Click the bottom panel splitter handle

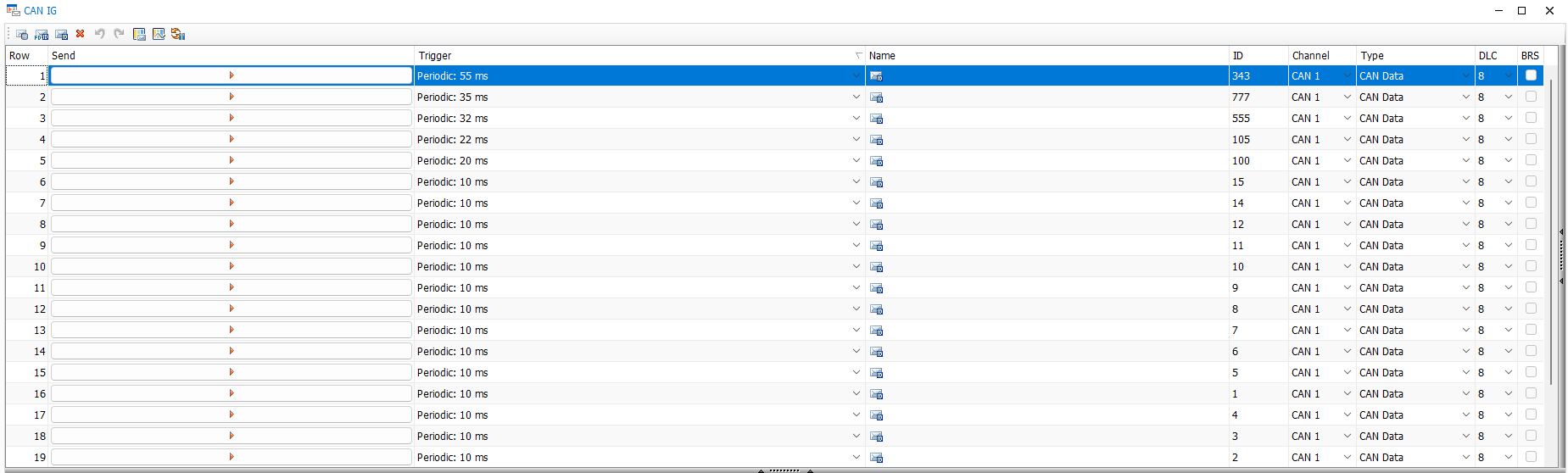pos(785,470)
